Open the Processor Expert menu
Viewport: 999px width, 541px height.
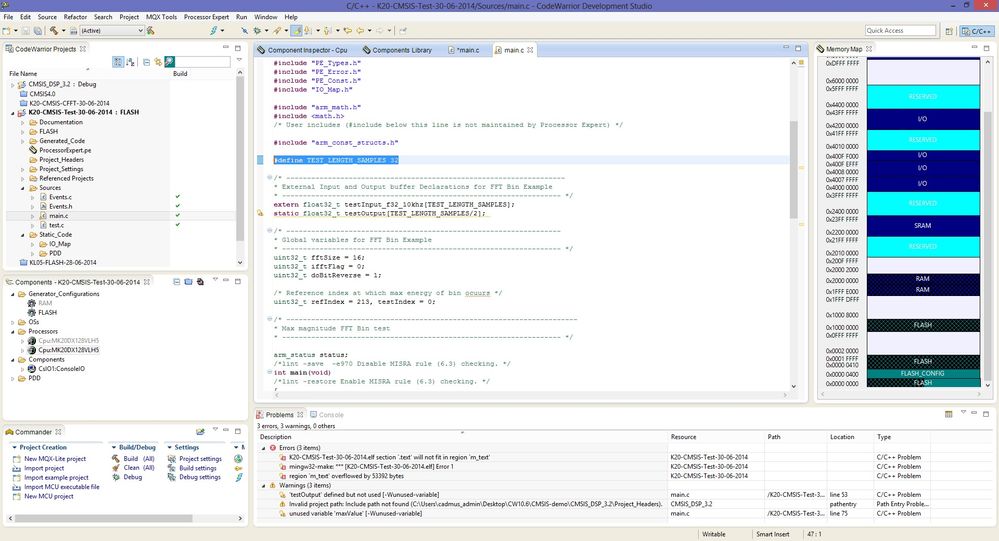[x=206, y=17]
